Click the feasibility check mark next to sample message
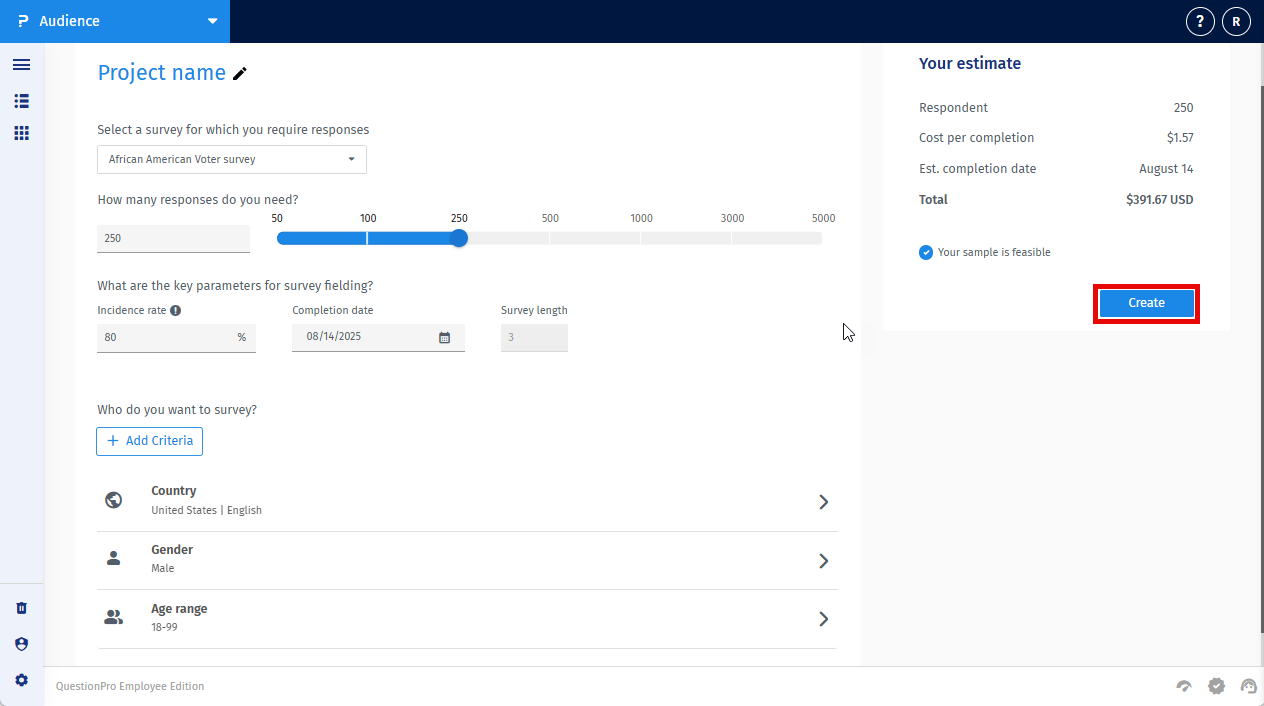This screenshot has width=1264, height=706. click(x=926, y=252)
